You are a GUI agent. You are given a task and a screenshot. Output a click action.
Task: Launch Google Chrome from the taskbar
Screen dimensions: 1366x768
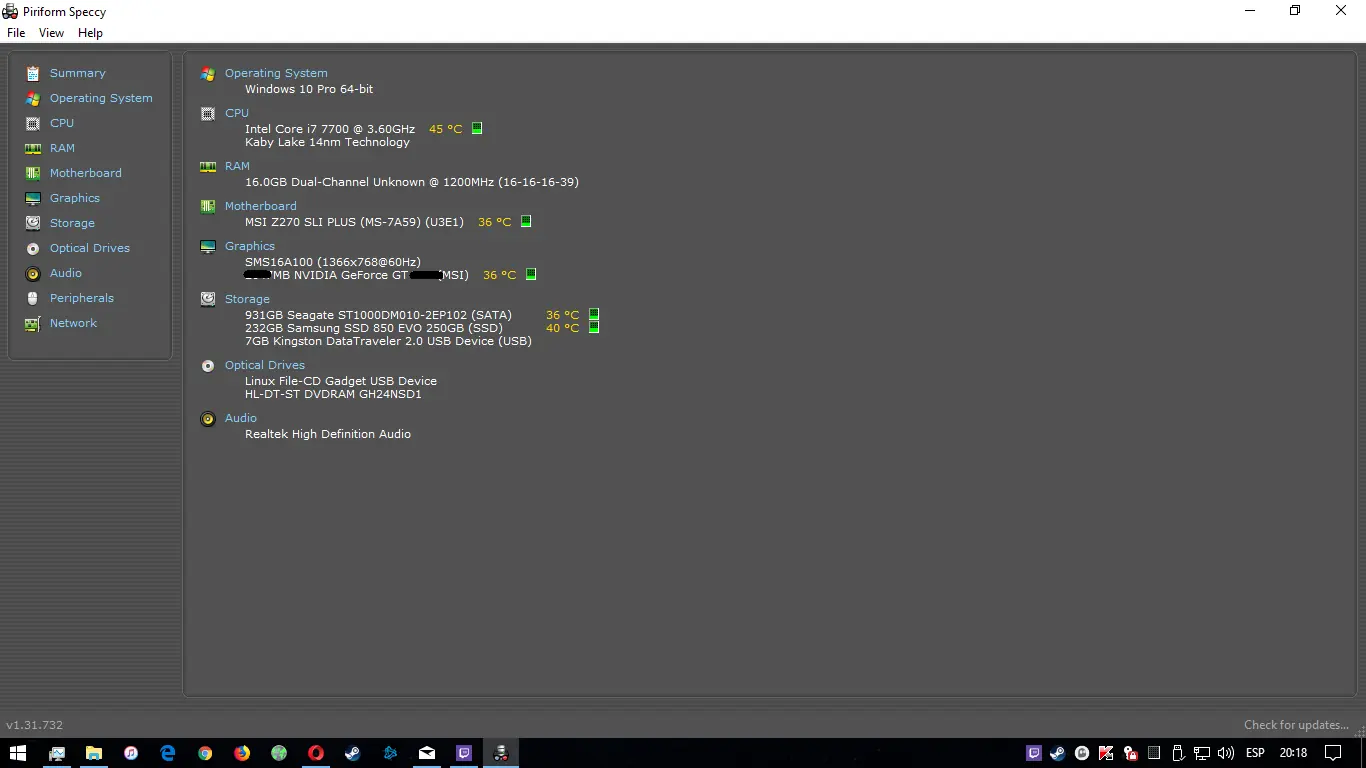point(204,753)
